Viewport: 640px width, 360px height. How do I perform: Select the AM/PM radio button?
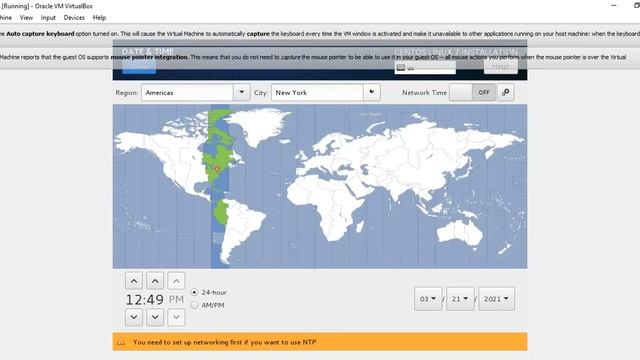coord(194,305)
